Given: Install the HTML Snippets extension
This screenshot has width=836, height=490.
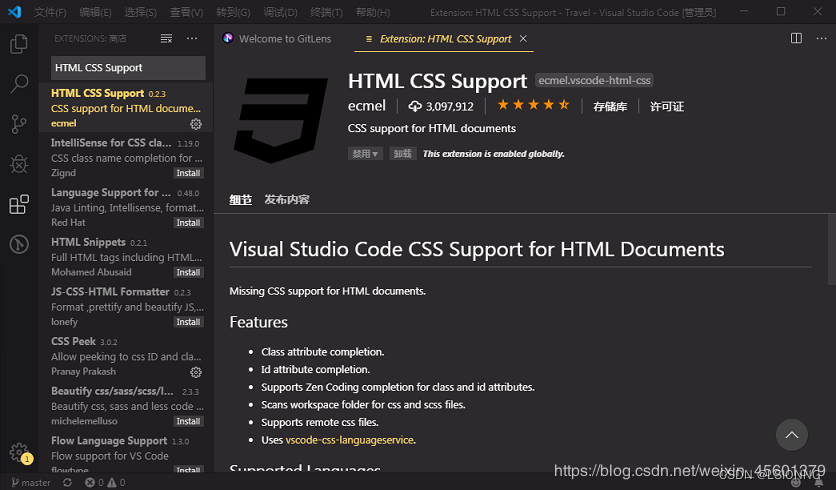Looking at the screenshot, I should [x=188, y=272].
